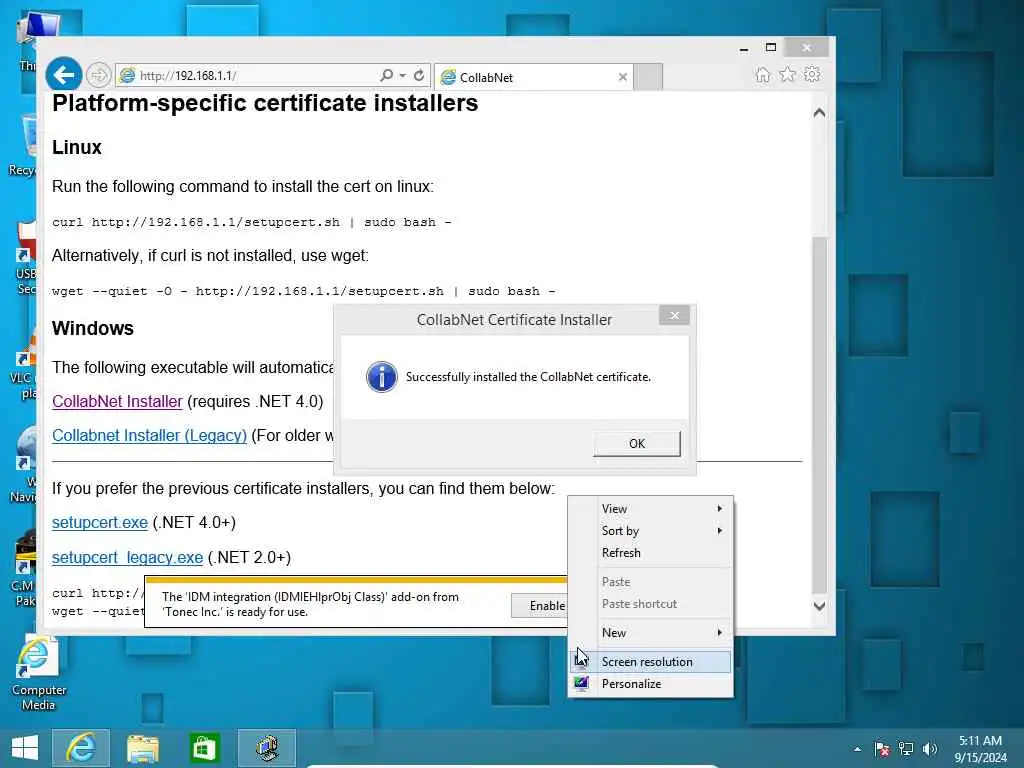Minimize the Internet Explorer window
This screenshot has width=1024, height=768.
pyautogui.click(x=744, y=49)
